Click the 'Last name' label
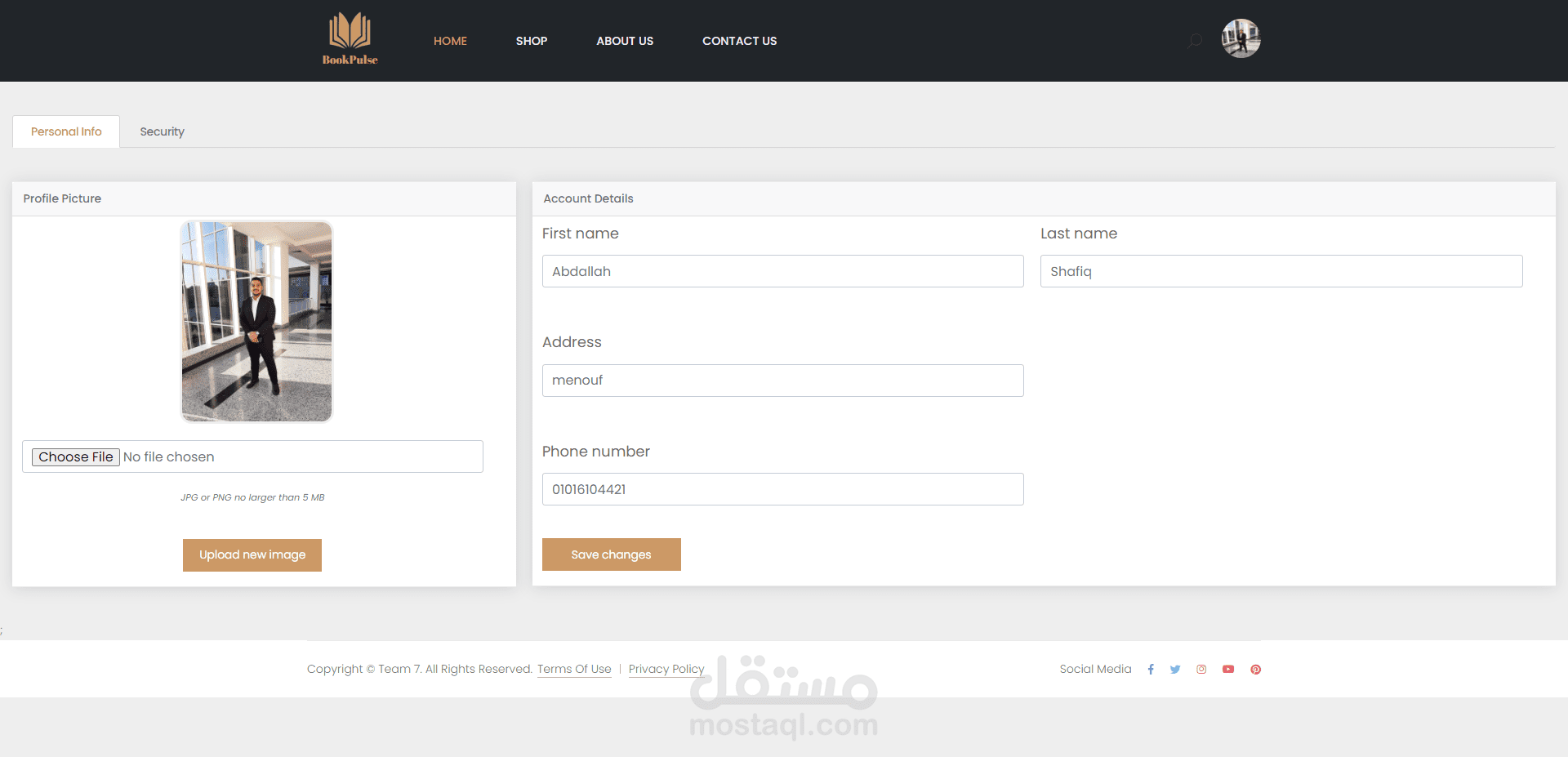The image size is (1568, 757). click(x=1079, y=234)
